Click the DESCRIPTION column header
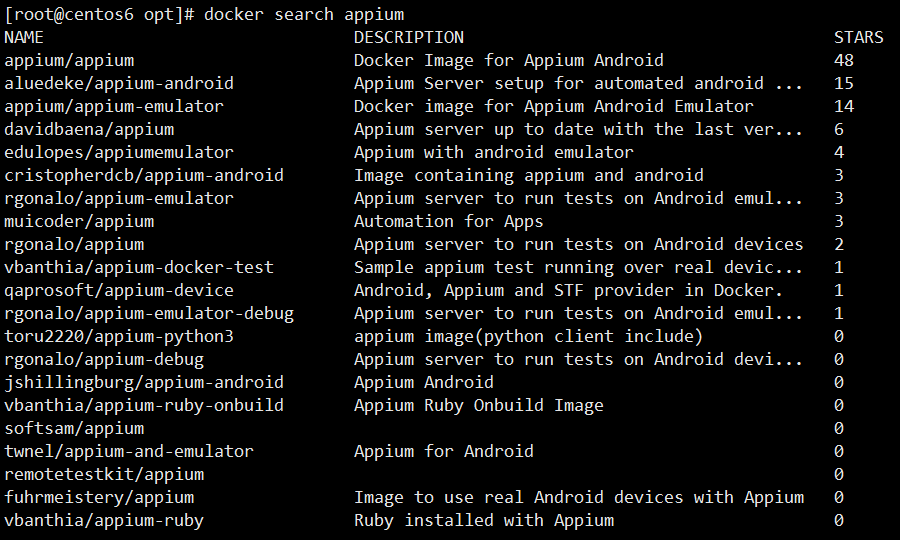This screenshot has height=540, width=900. pyautogui.click(x=408, y=37)
